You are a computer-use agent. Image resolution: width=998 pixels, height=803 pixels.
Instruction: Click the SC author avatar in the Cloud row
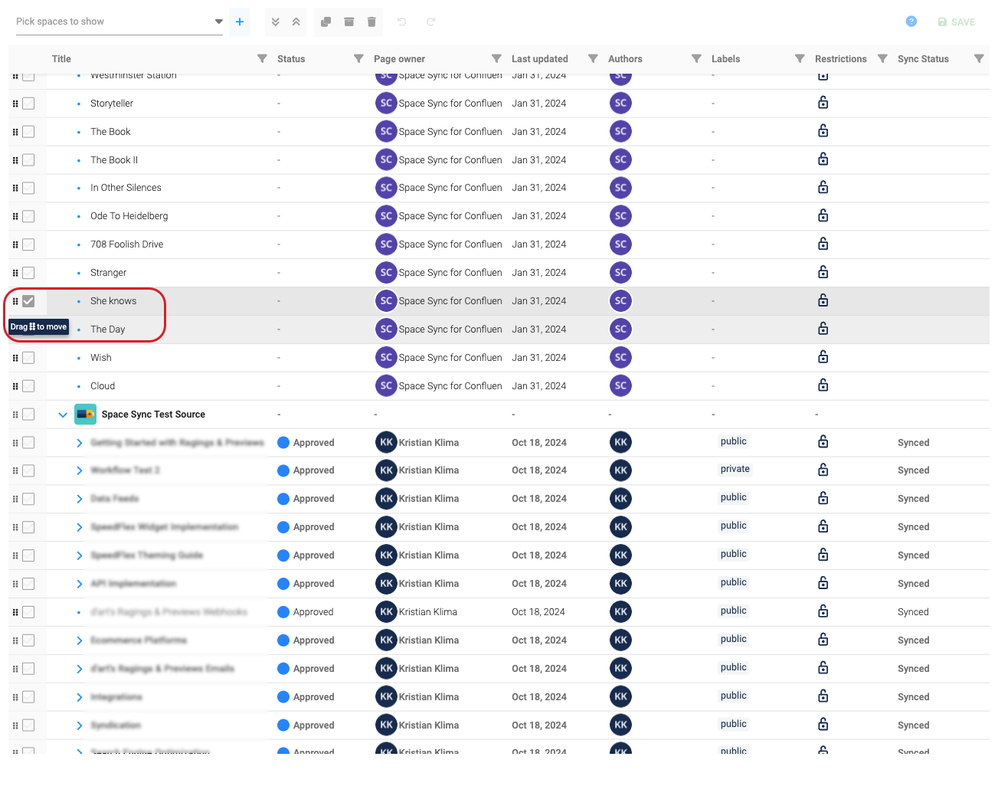621,386
